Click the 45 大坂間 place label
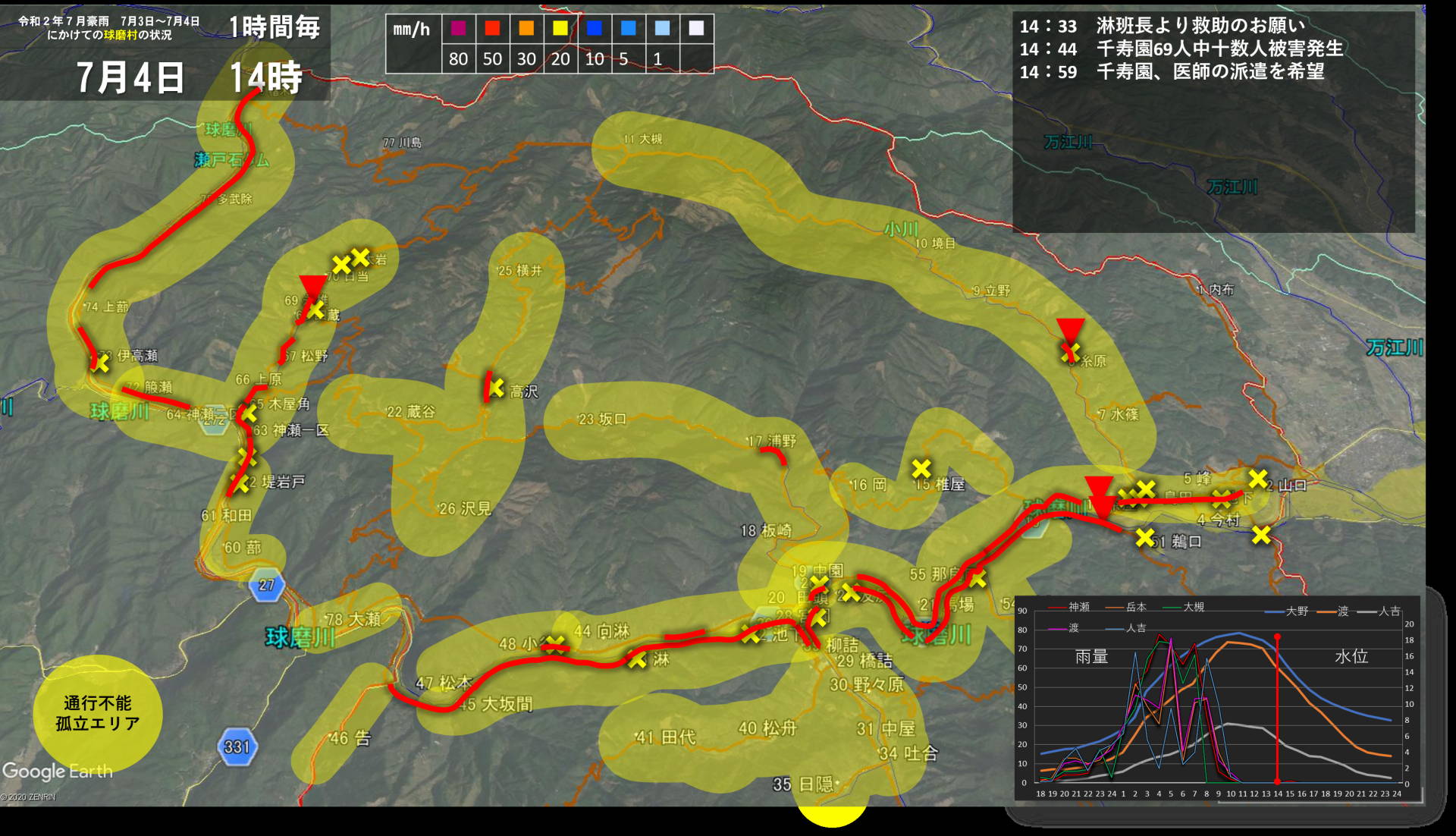 pos(496,704)
